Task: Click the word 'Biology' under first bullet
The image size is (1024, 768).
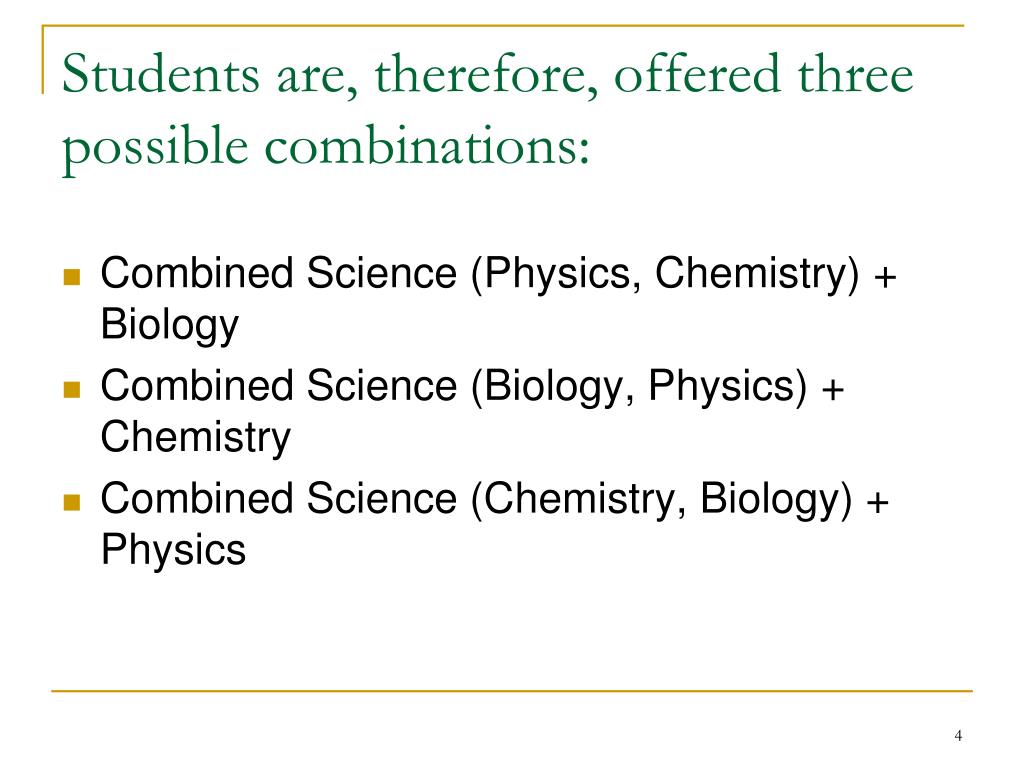Action: pos(170,325)
